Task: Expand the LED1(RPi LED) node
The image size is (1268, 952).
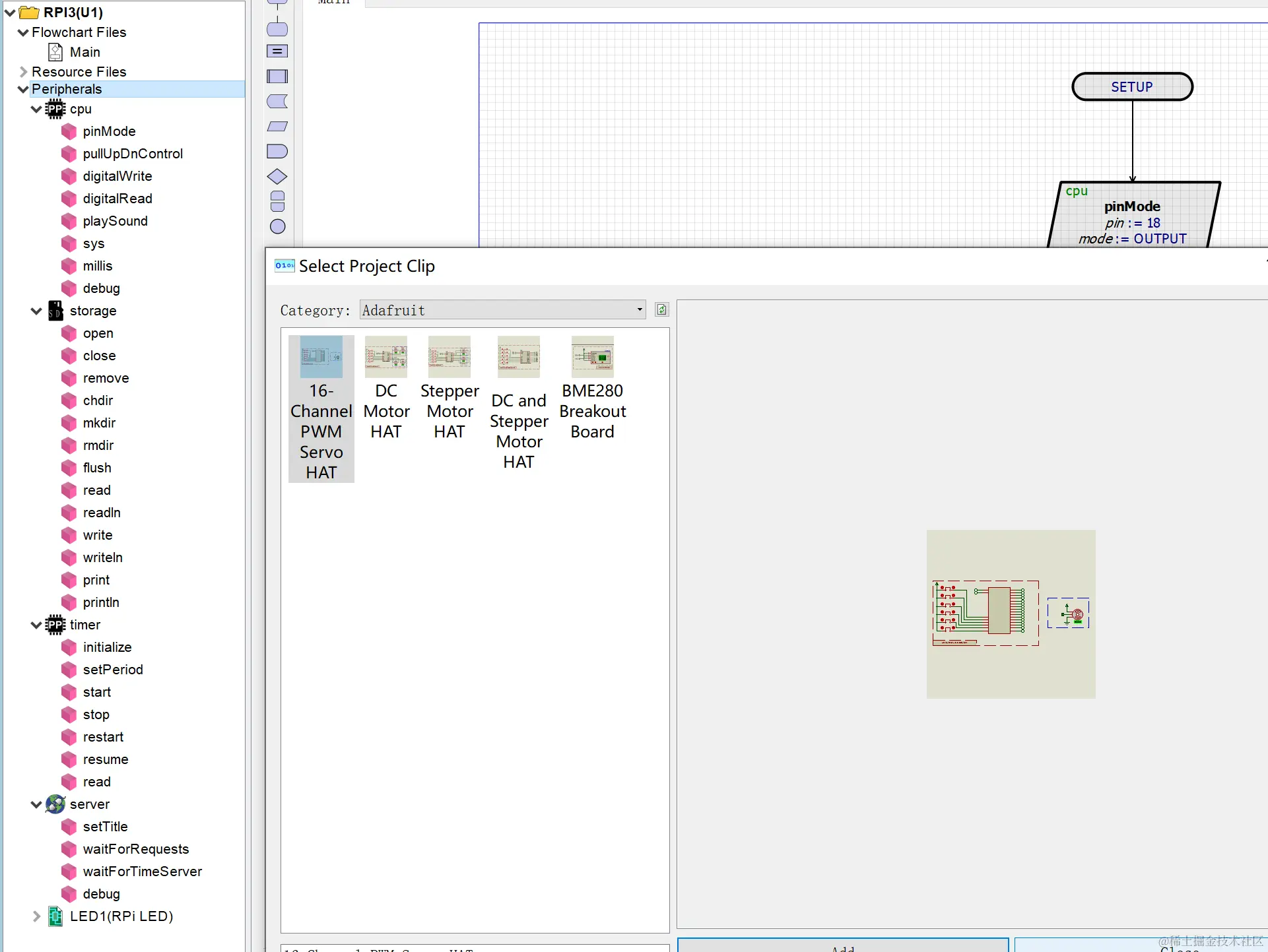Action: 36,916
